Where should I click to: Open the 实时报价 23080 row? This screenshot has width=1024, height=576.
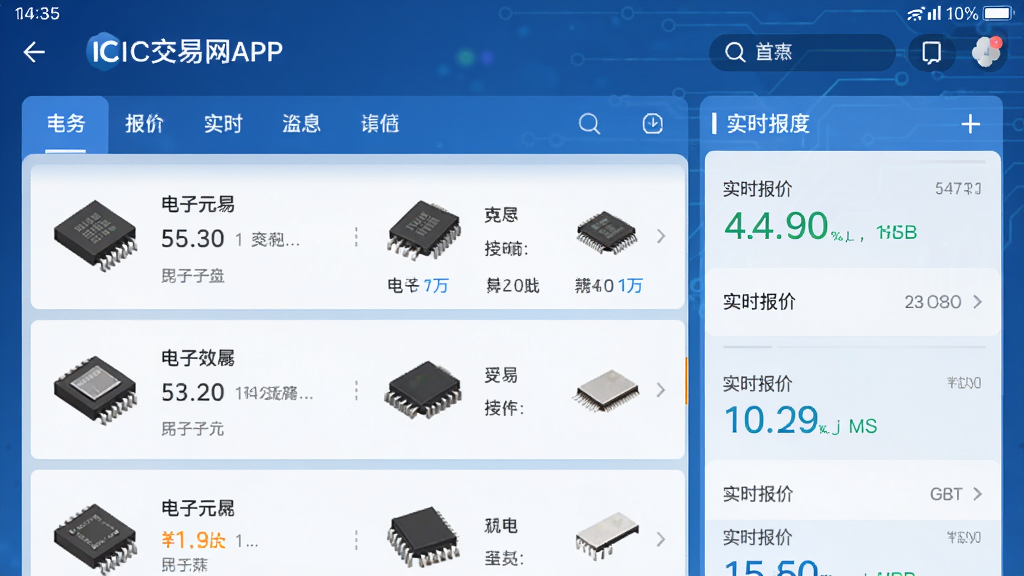(852, 302)
